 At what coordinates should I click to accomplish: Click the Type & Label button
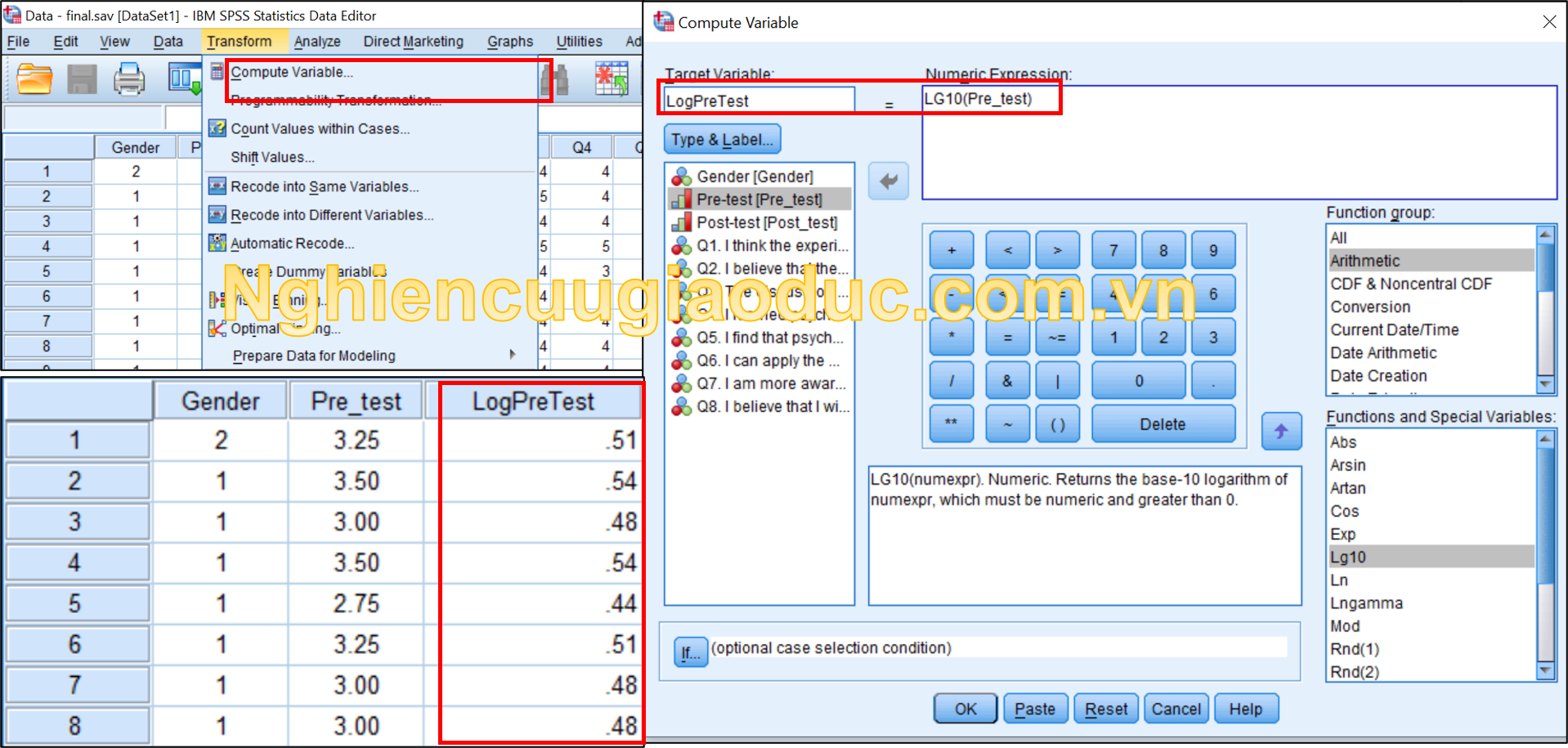point(722,140)
